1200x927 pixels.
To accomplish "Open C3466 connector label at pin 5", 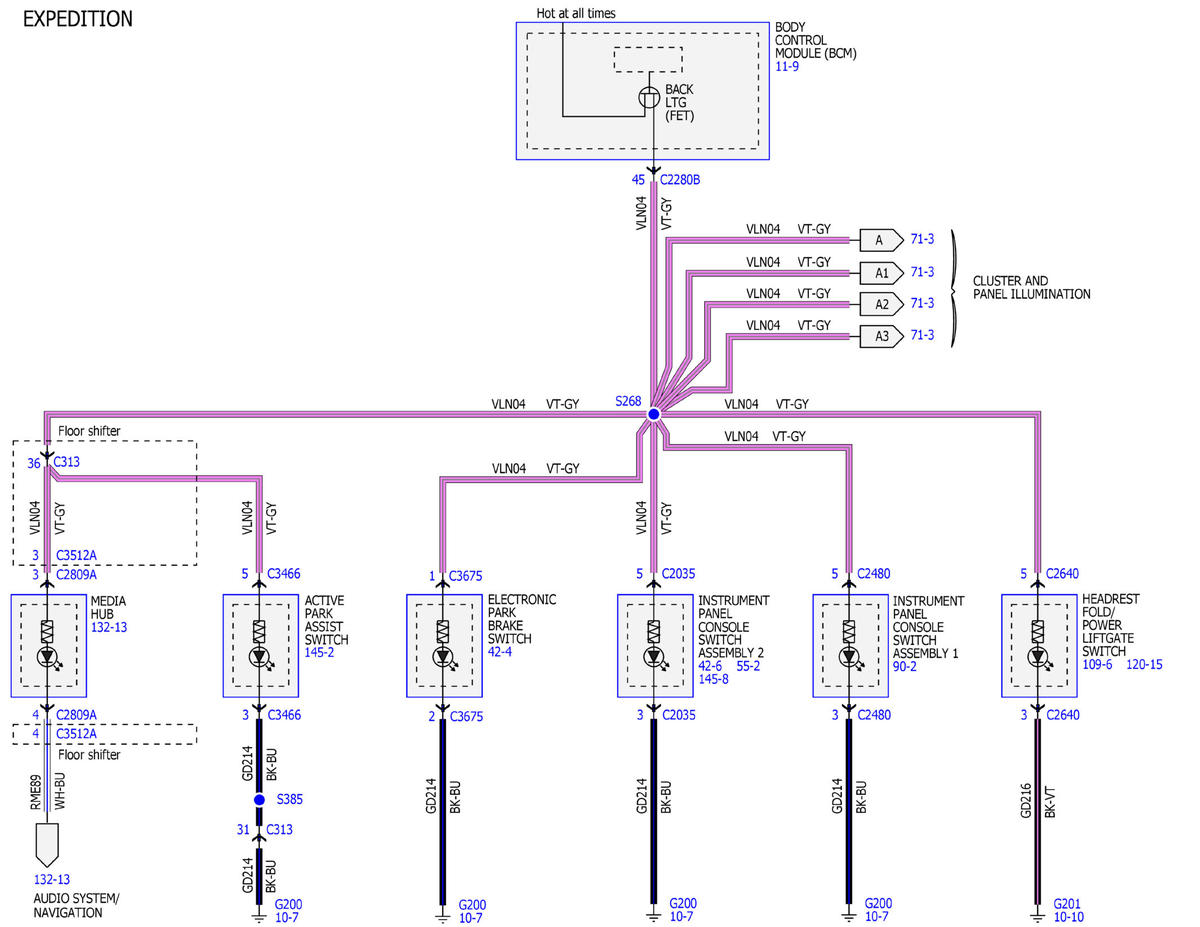I will tap(284, 574).
